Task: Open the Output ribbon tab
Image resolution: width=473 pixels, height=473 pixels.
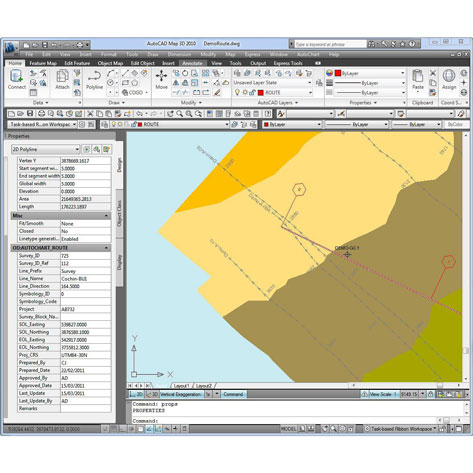Action: coord(258,63)
